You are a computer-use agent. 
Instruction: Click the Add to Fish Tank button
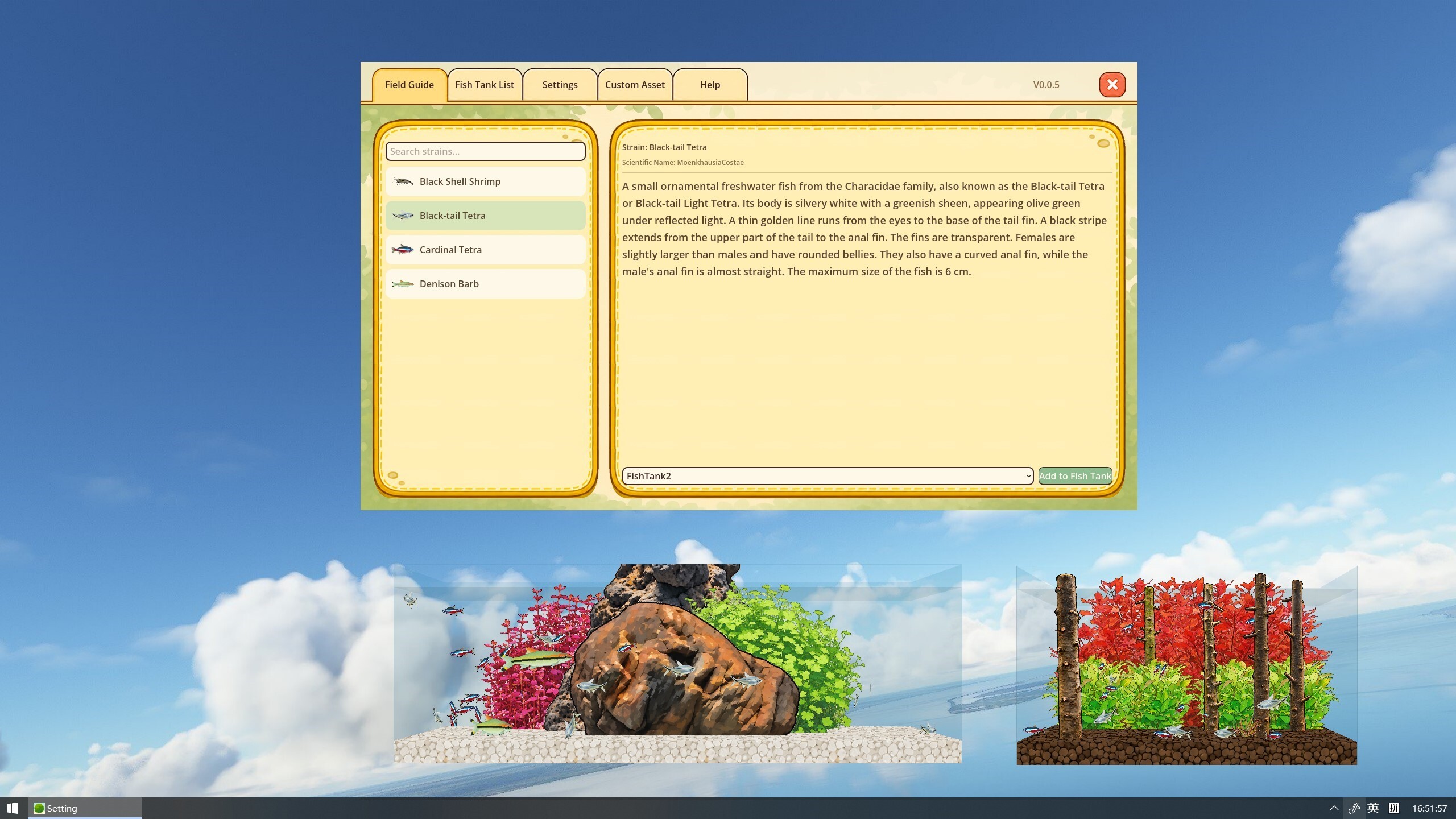1075,476
